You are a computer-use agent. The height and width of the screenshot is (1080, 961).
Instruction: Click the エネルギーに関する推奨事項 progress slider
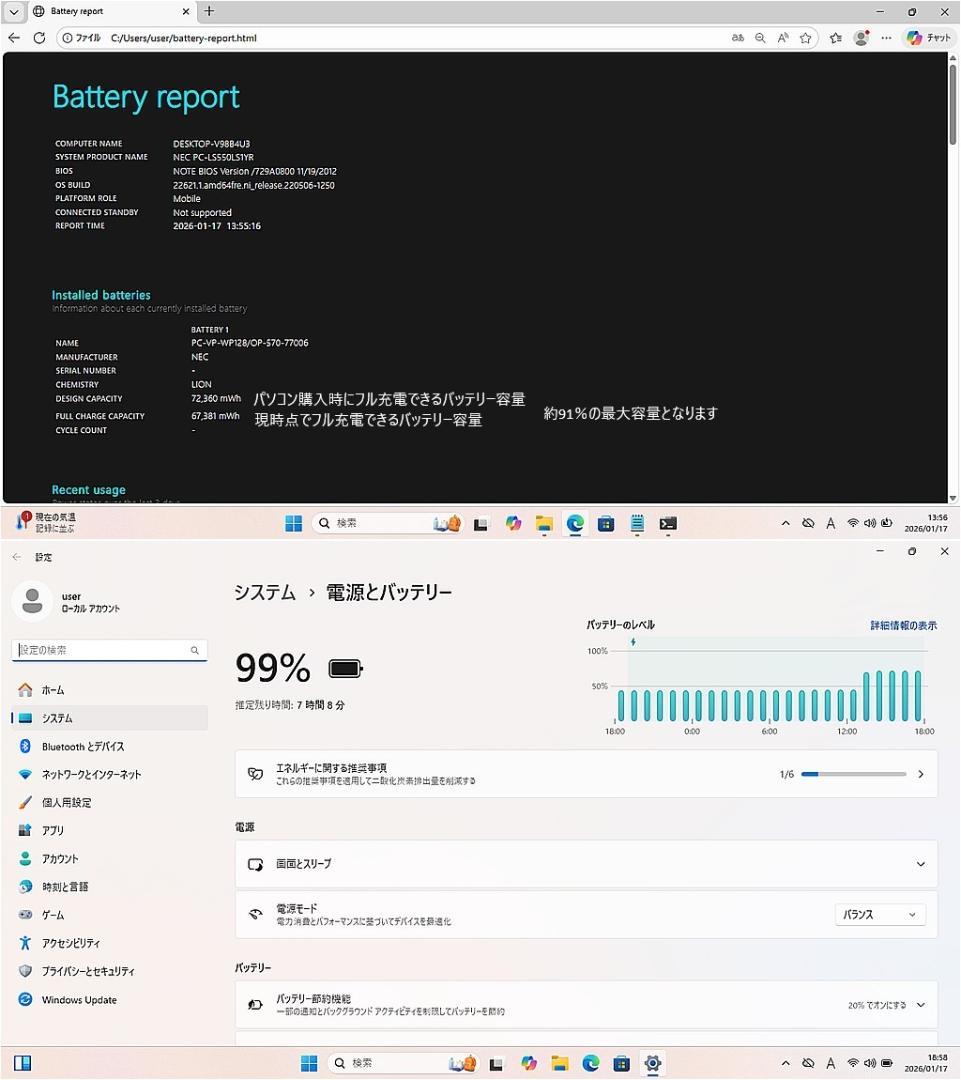click(x=853, y=773)
